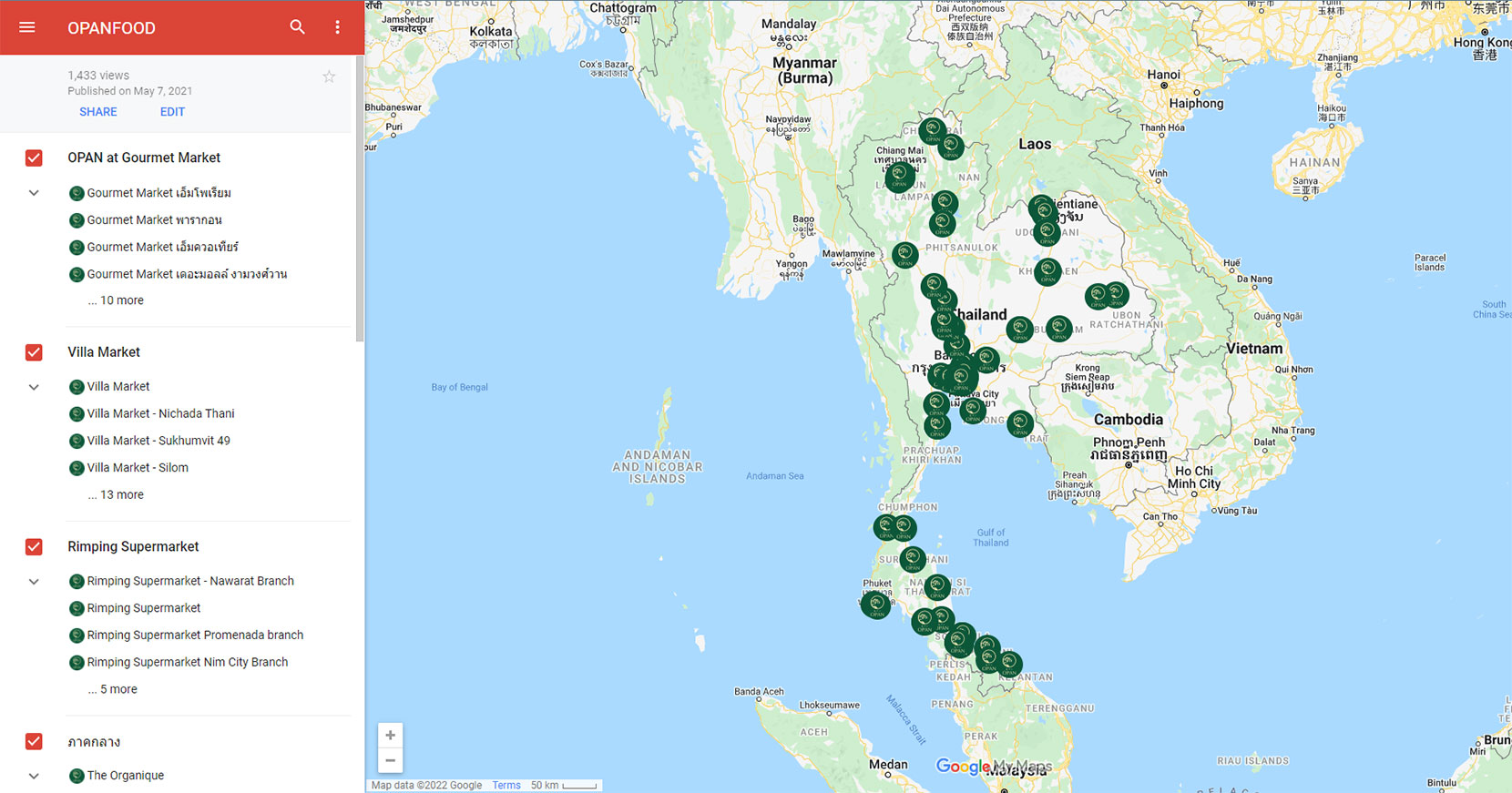Show 10 more Gourmet Market places
The image size is (1512, 793).
[x=116, y=300]
